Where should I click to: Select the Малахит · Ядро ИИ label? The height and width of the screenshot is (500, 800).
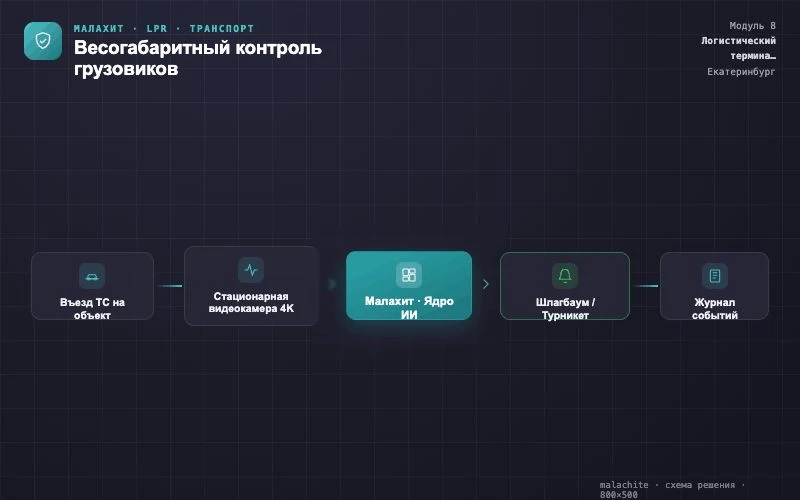409,308
